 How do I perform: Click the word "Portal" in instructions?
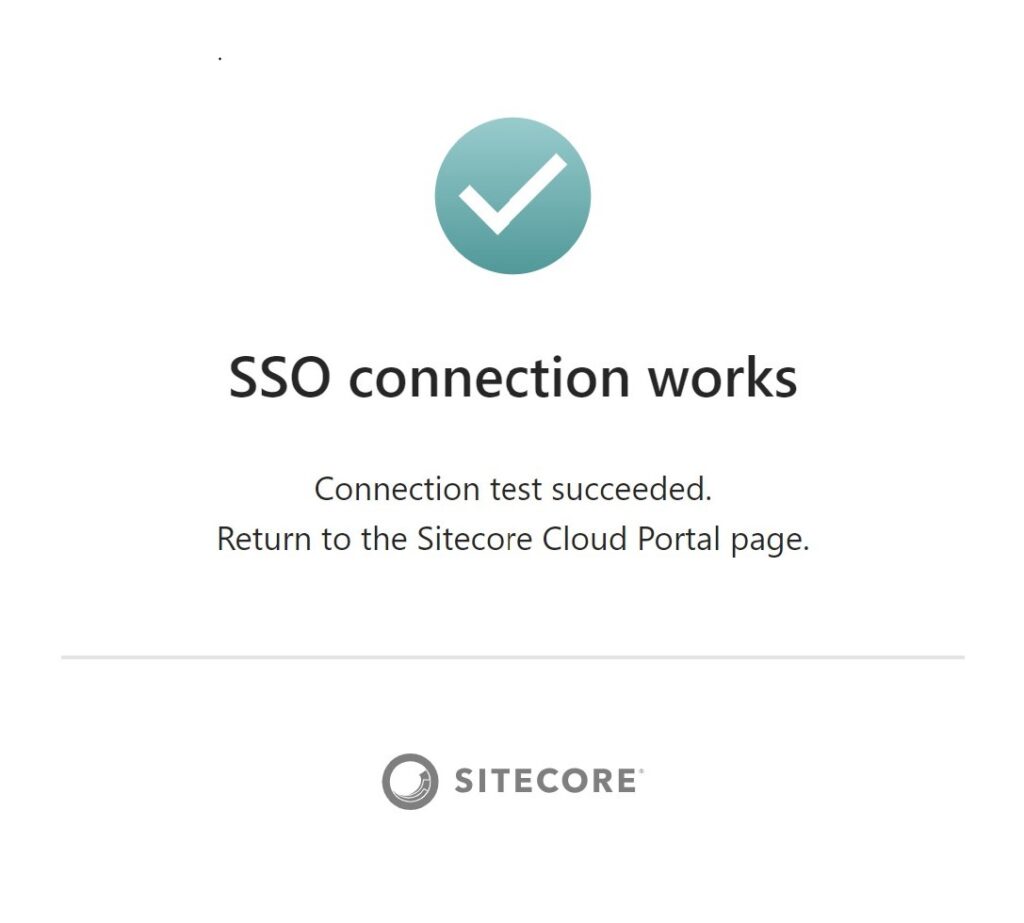click(679, 540)
